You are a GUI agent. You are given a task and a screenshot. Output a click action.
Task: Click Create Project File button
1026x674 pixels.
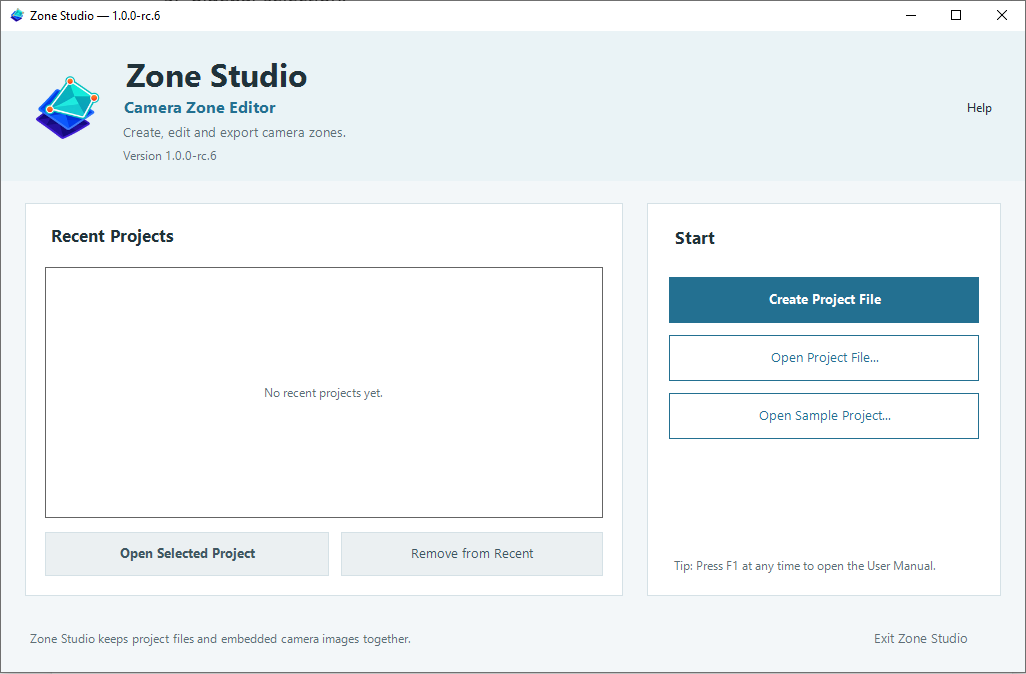point(824,300)
